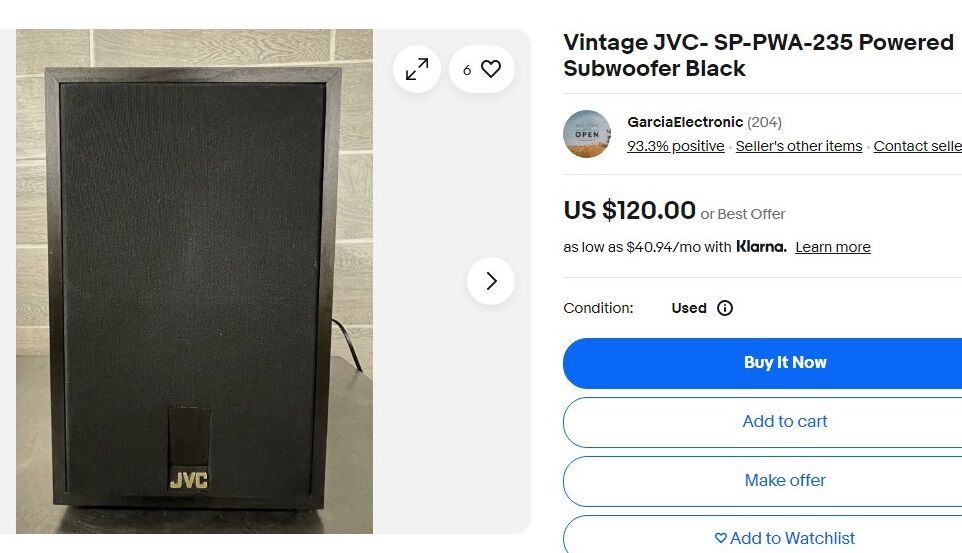The height and width of the screenshot is (553, 962).
Task: Click the Contact seller link
Action: coord(918,146)
